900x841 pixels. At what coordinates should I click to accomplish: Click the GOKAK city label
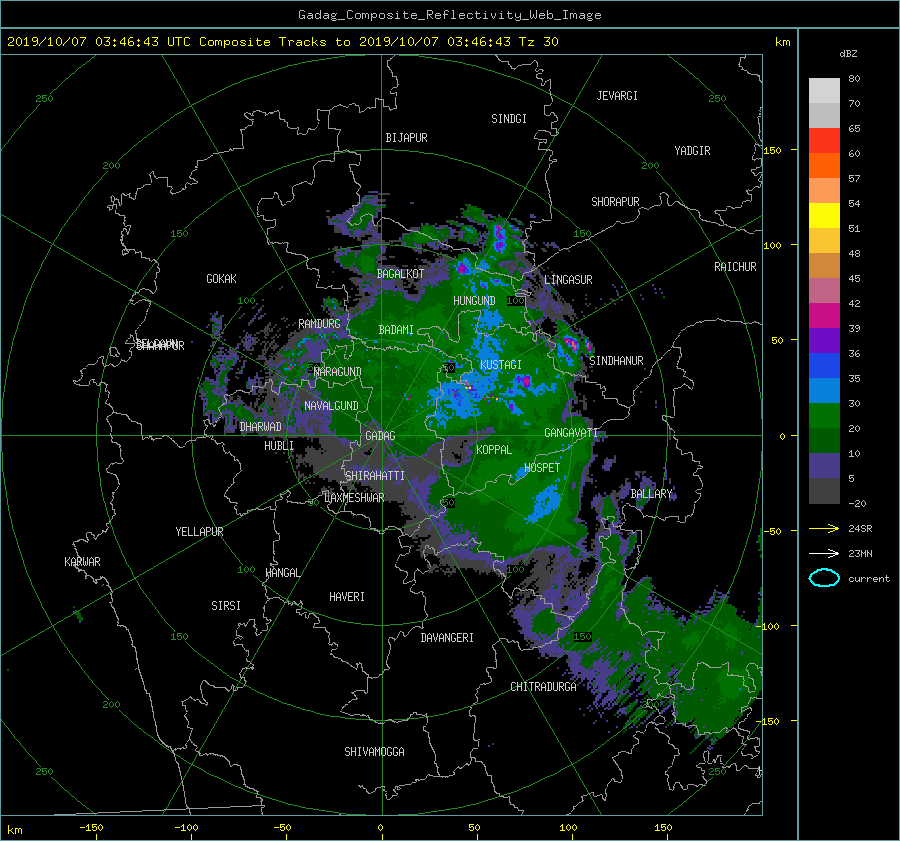221,279
